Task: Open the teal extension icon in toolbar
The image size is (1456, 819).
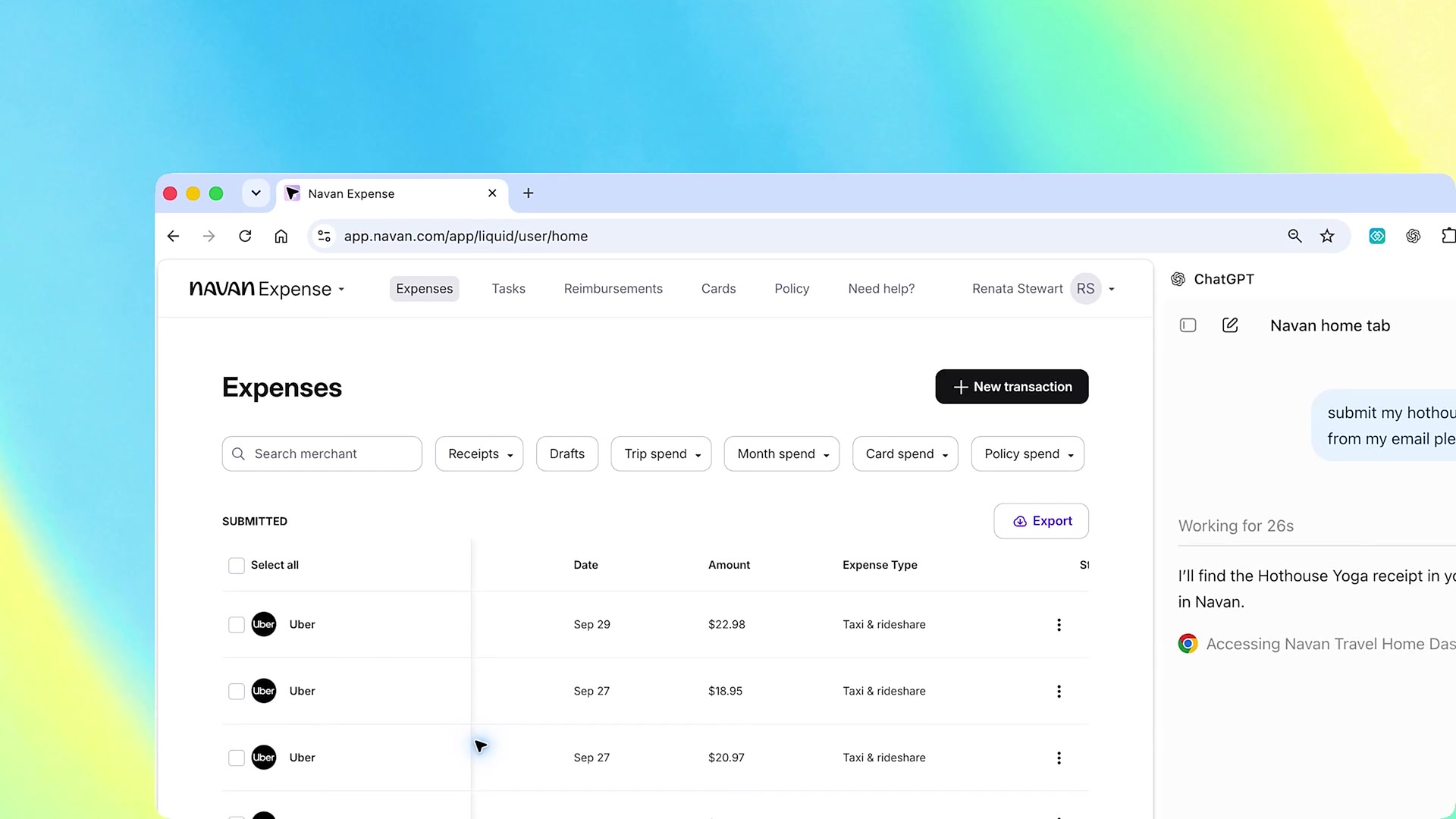Action: point(1377,237)
